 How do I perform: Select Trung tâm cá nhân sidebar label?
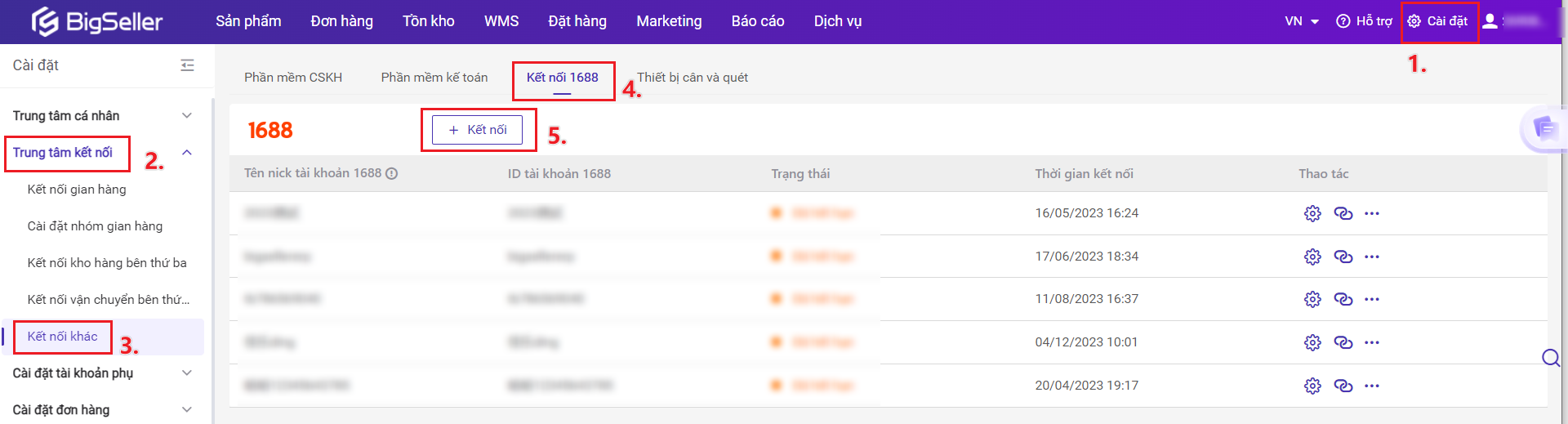(66, 116)
